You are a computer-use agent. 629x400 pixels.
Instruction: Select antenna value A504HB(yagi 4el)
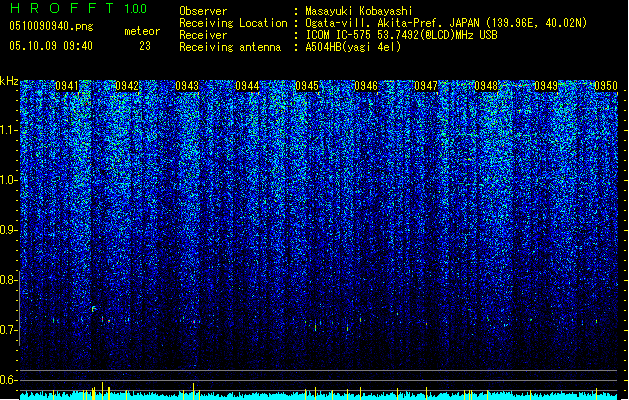[x=353, y=47]
